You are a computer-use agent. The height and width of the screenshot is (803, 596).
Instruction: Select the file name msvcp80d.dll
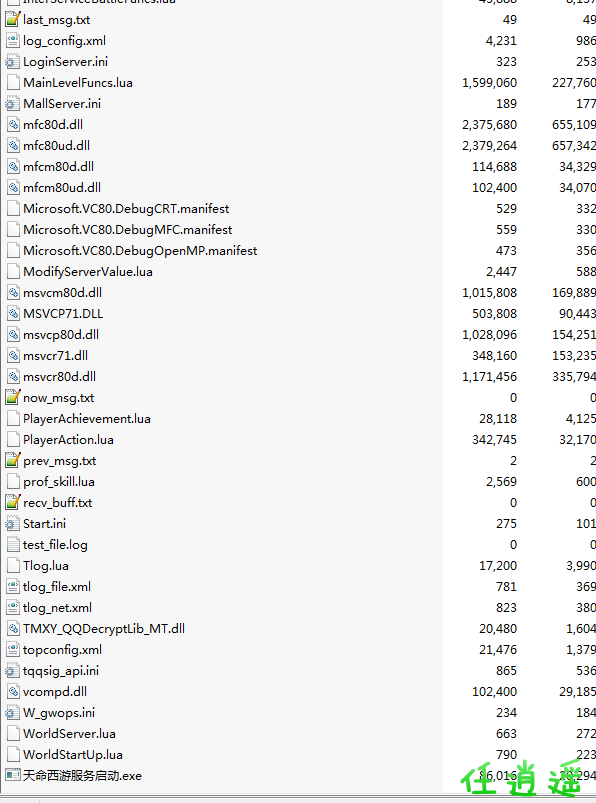point(61,334)
